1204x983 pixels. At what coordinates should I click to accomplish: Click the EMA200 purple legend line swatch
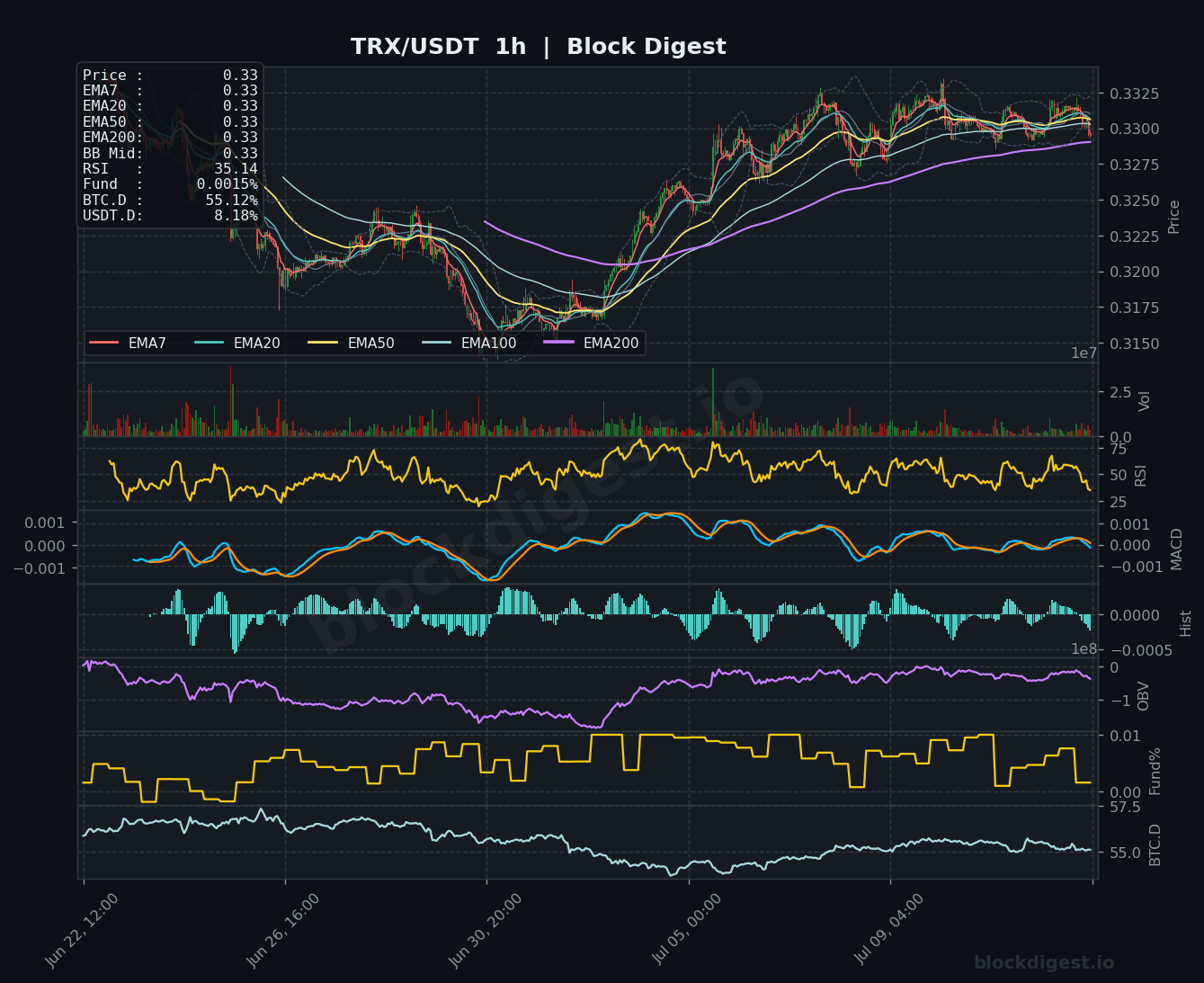click(x=558, y=343)
